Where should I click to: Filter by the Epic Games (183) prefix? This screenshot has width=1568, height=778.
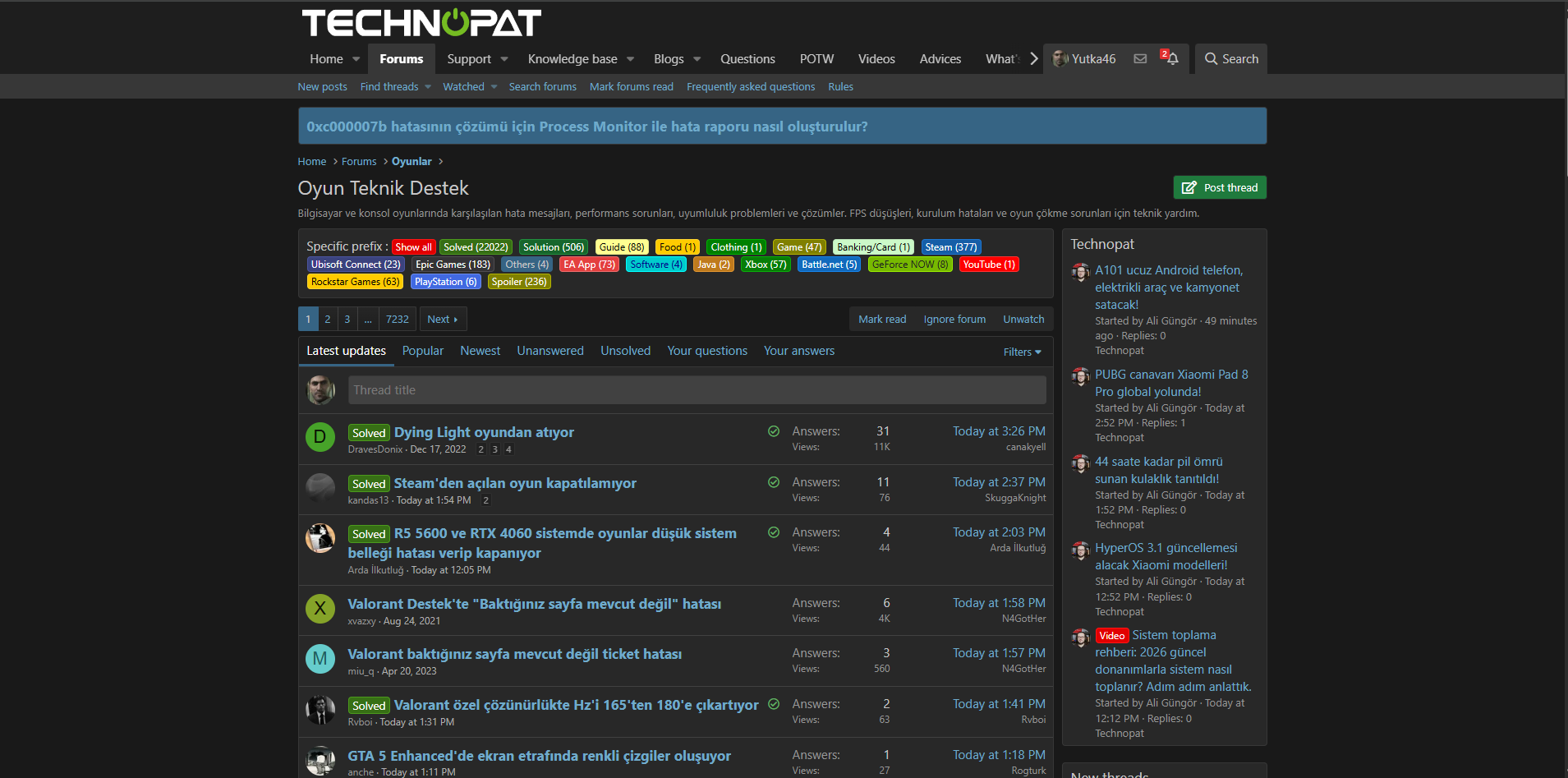coord(453,265)
